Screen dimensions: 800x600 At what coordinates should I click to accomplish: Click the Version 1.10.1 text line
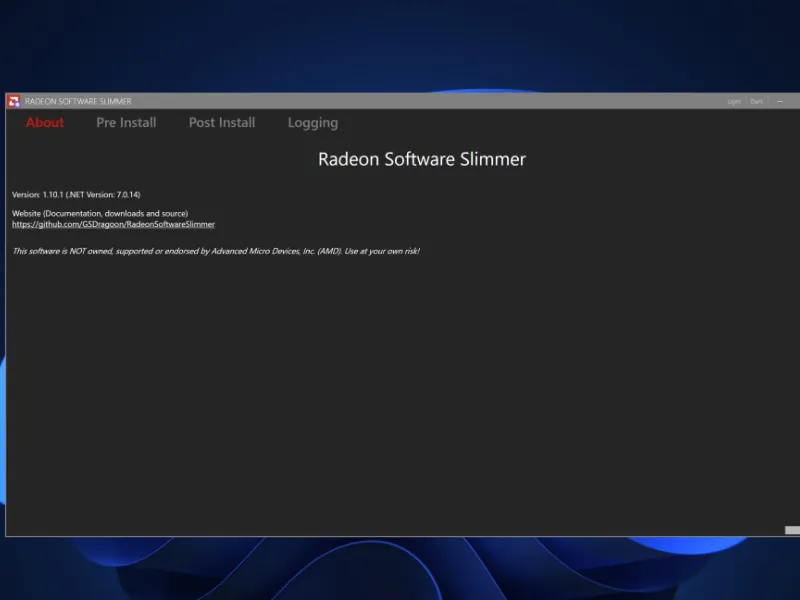pyautogui.click(x=76, y=194)
